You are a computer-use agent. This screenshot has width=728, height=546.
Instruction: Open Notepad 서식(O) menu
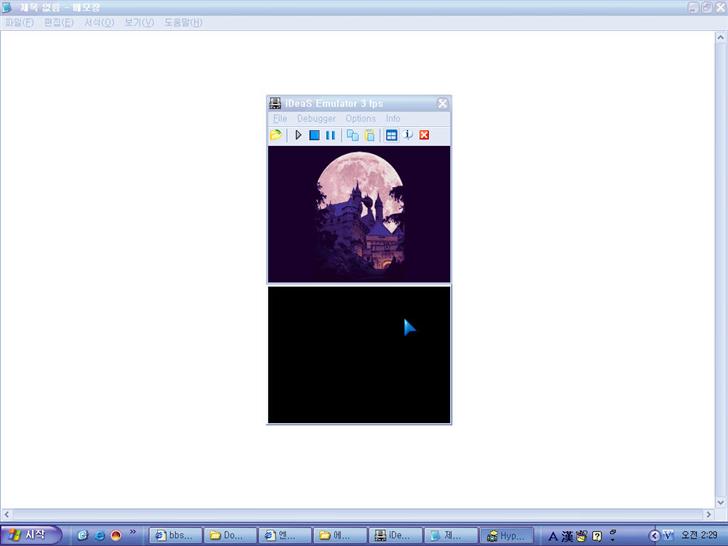(x=99, y=22)
